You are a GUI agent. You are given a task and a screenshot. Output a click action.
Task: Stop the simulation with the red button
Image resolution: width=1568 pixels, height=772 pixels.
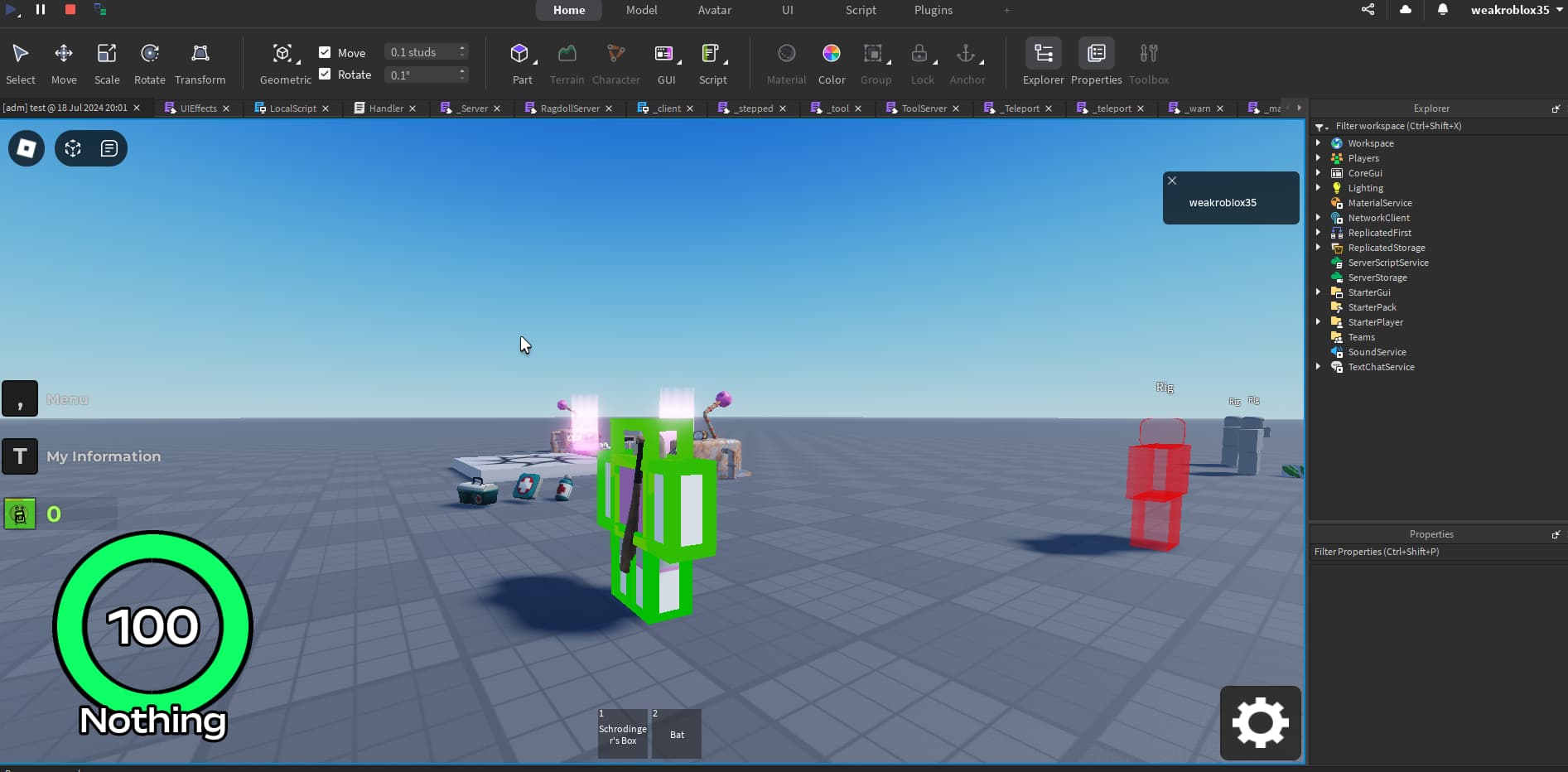(70, 10)
